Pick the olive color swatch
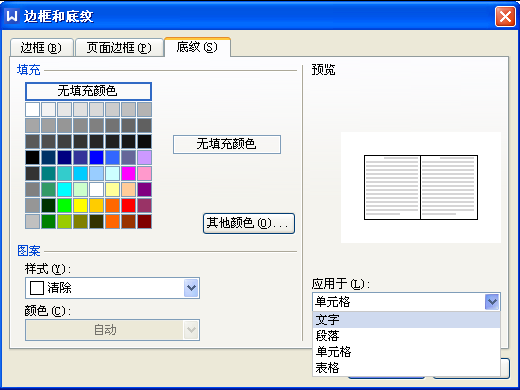Image resolution: width=520 pixels, height=390 pixels. 80,221
